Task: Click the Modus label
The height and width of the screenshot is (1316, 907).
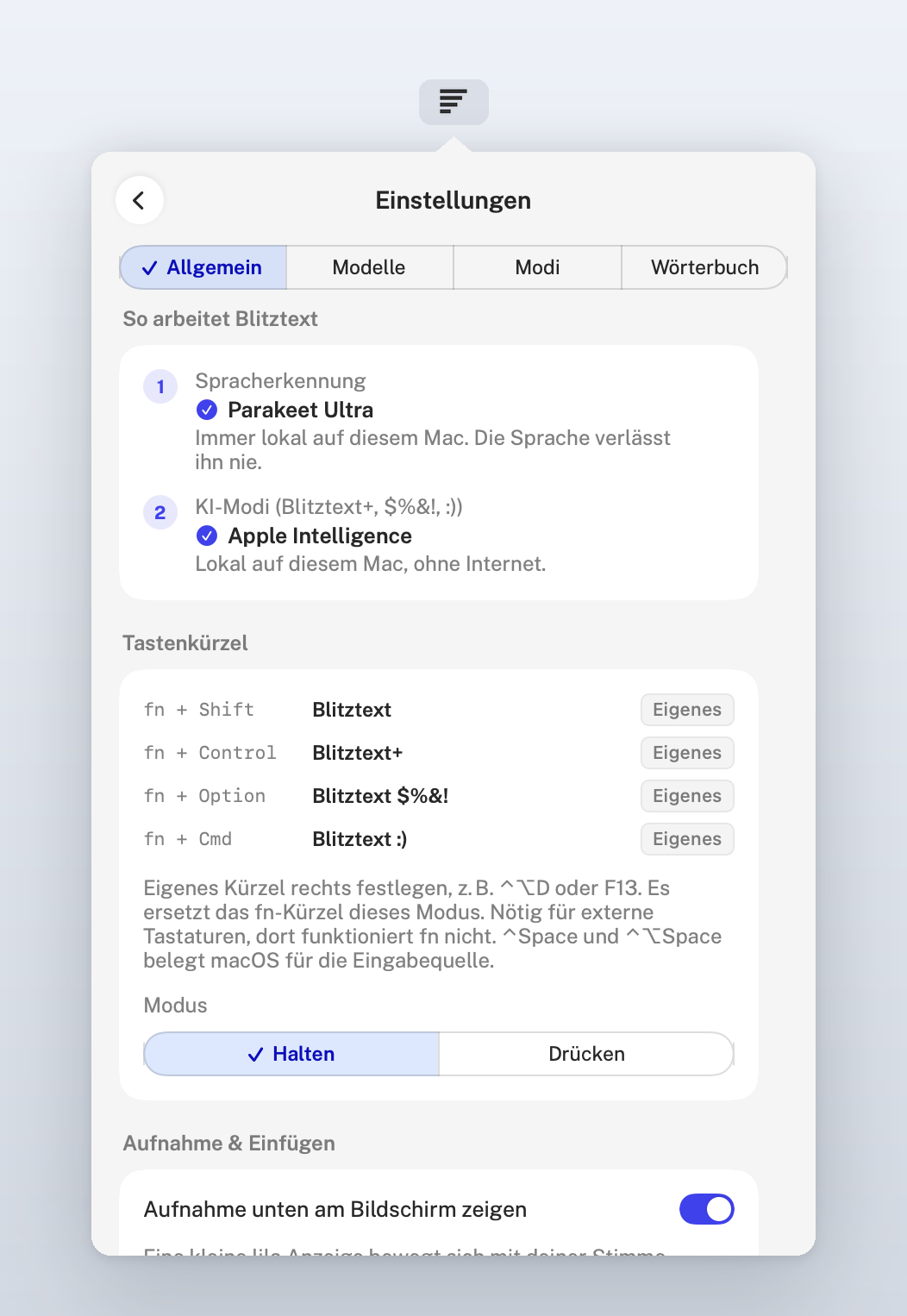Action: tap(175, 1006)
